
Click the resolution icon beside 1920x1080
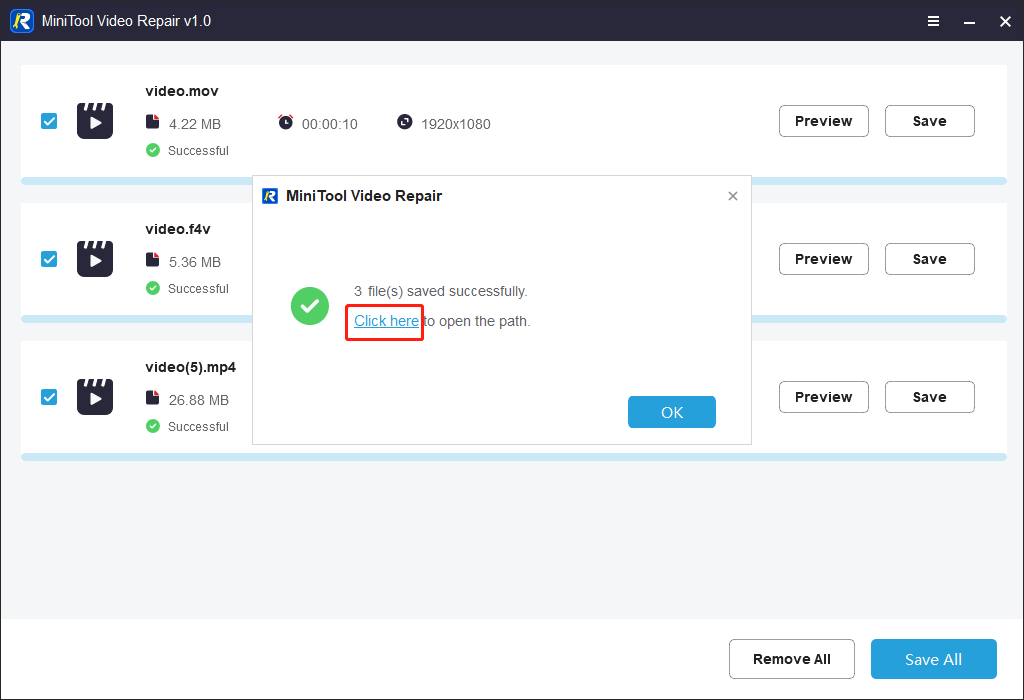[405, 121]
